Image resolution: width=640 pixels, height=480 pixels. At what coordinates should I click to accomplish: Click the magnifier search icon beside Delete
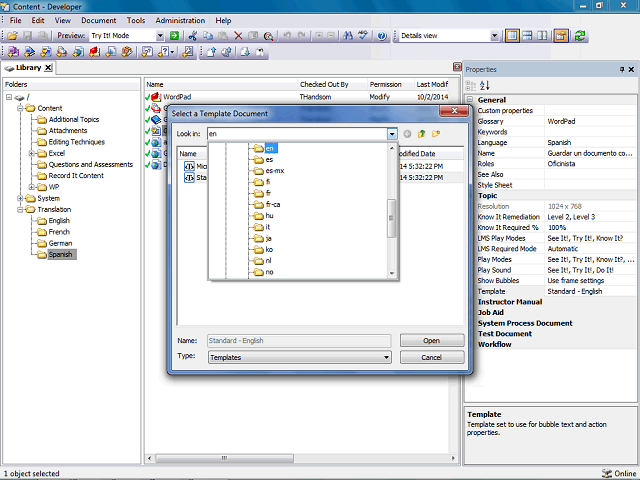coord(268,36)
